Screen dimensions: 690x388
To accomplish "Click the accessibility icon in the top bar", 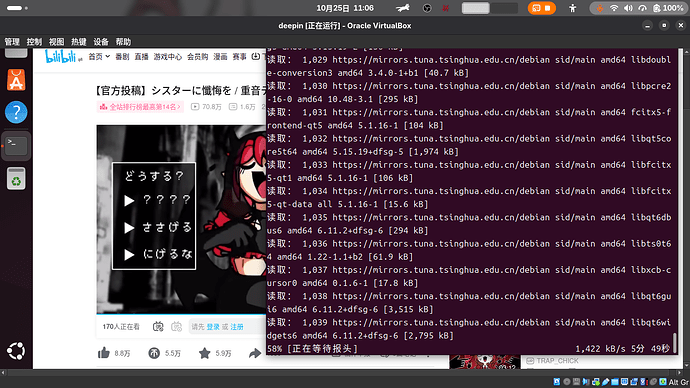I will [573, 8].
